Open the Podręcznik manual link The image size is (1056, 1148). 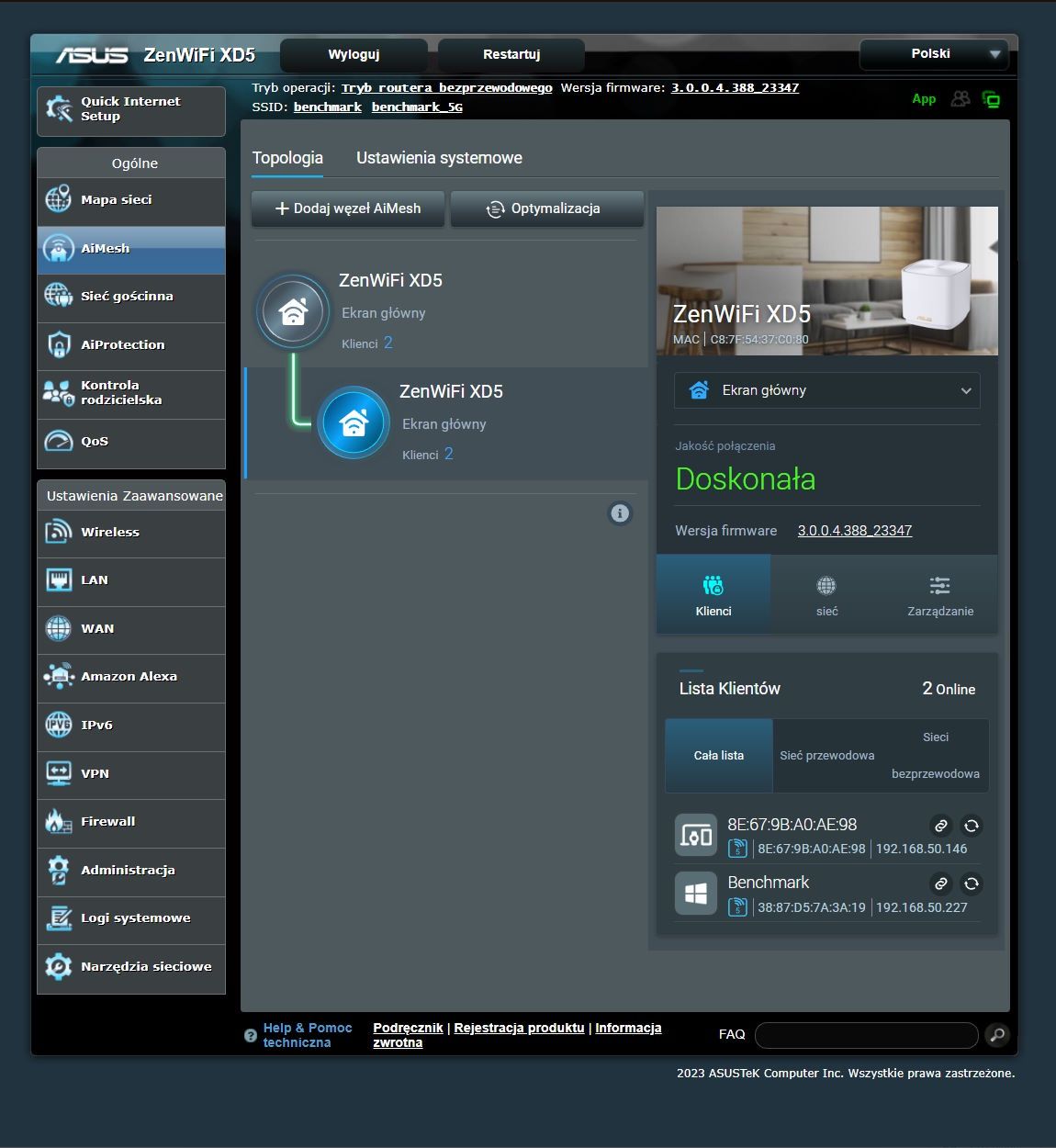[x=408, y=1029]
